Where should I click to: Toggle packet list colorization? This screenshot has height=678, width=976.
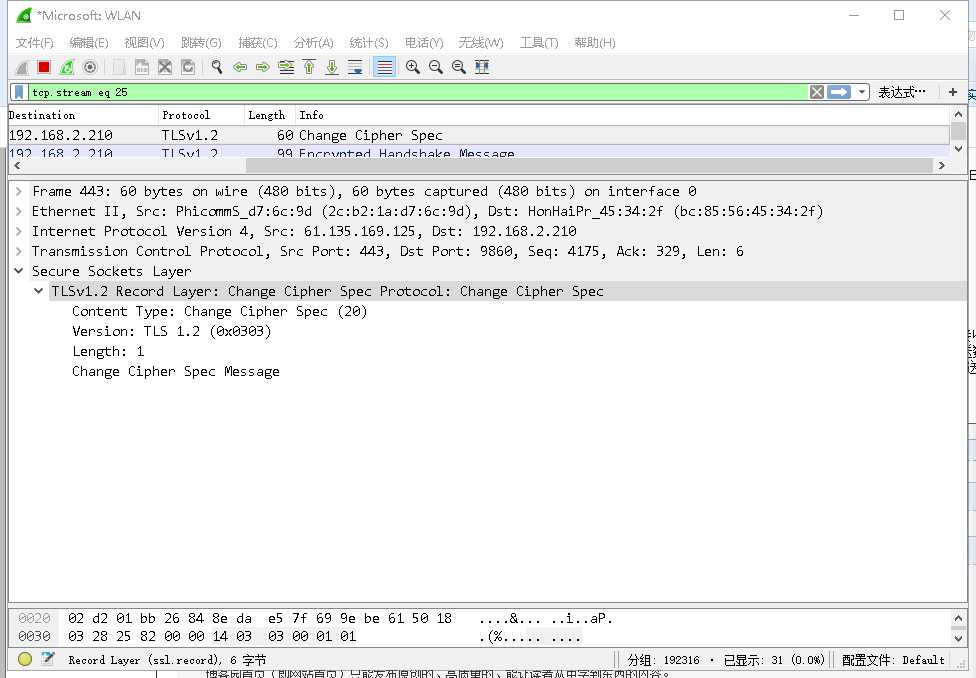pyautogui.click(x=384, y=67)
